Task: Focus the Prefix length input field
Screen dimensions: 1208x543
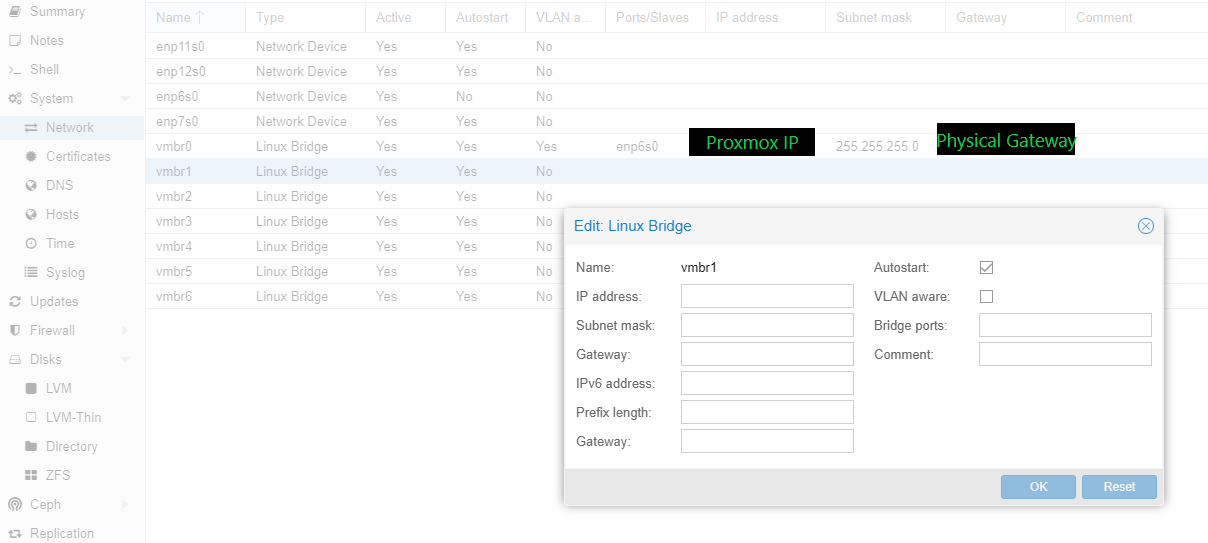Action: point(767,412)
